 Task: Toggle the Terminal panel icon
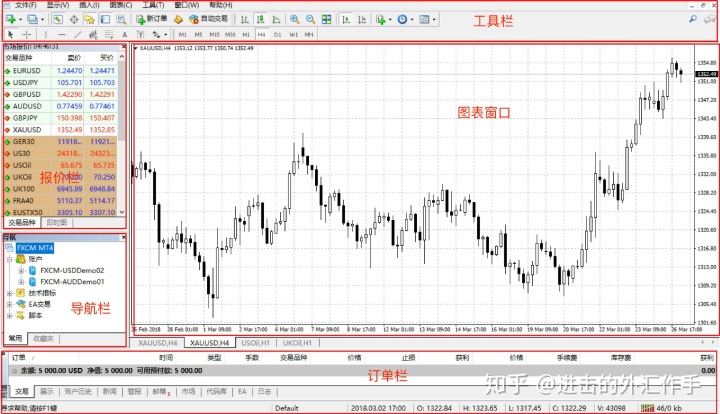(x=105, y=19)
